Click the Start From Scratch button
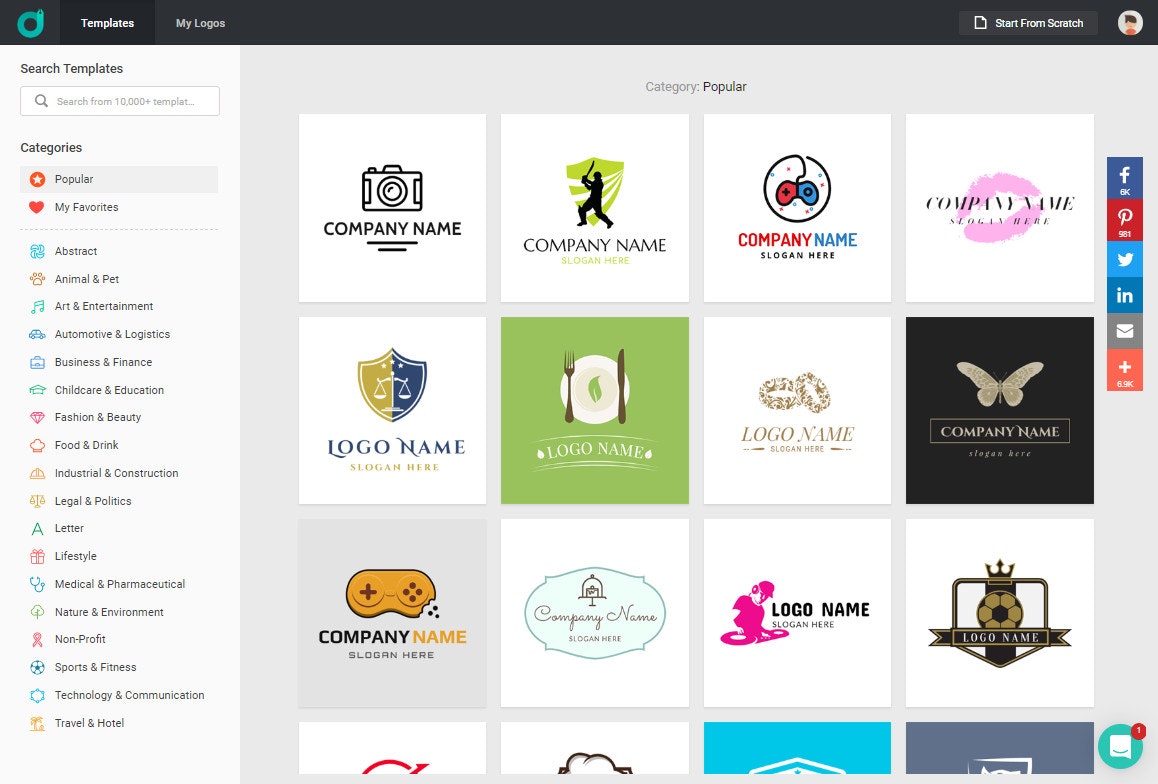 point(1028,22)
